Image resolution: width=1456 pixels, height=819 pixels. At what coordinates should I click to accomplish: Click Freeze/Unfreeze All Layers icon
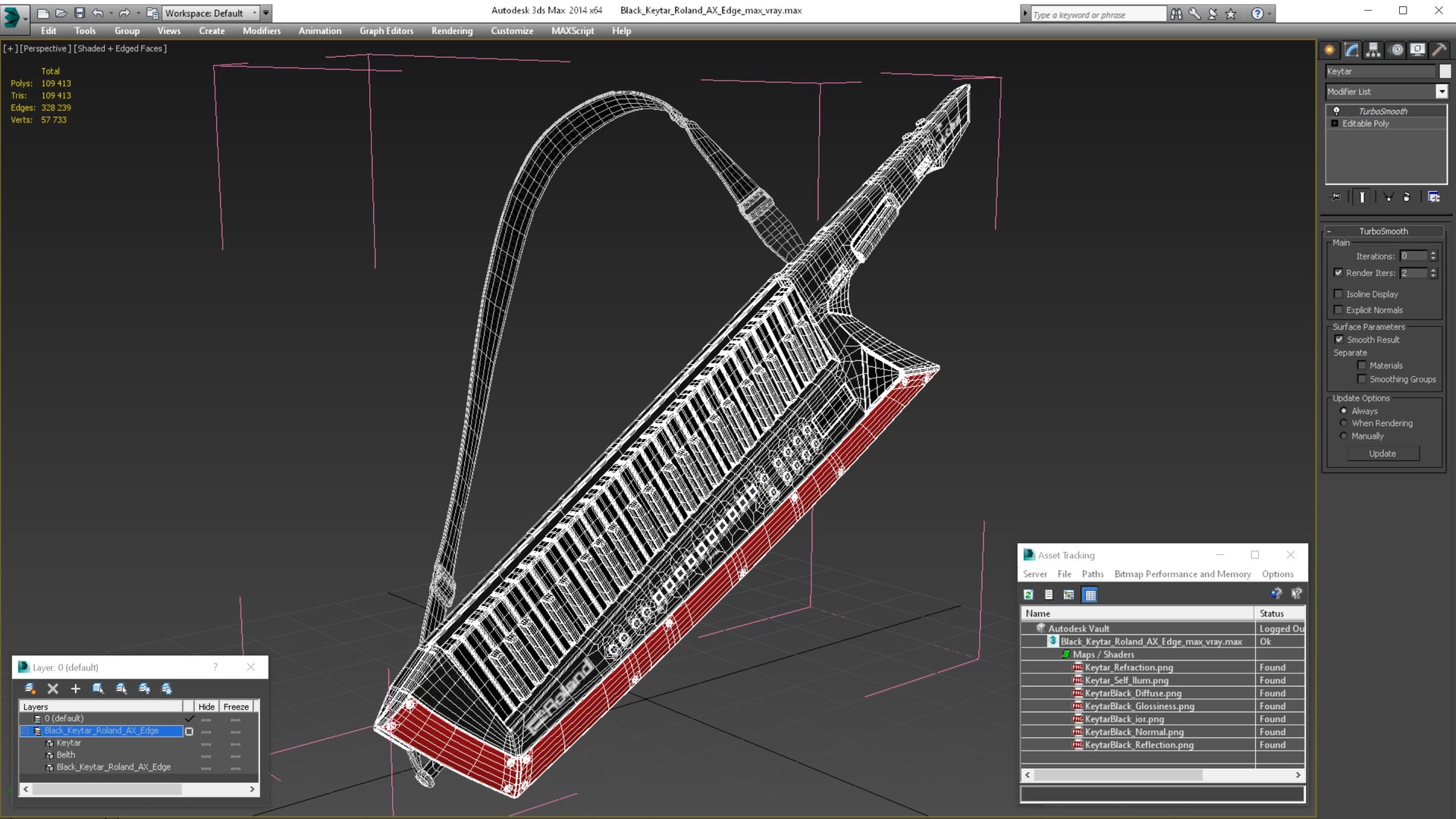tap(167, 689)
